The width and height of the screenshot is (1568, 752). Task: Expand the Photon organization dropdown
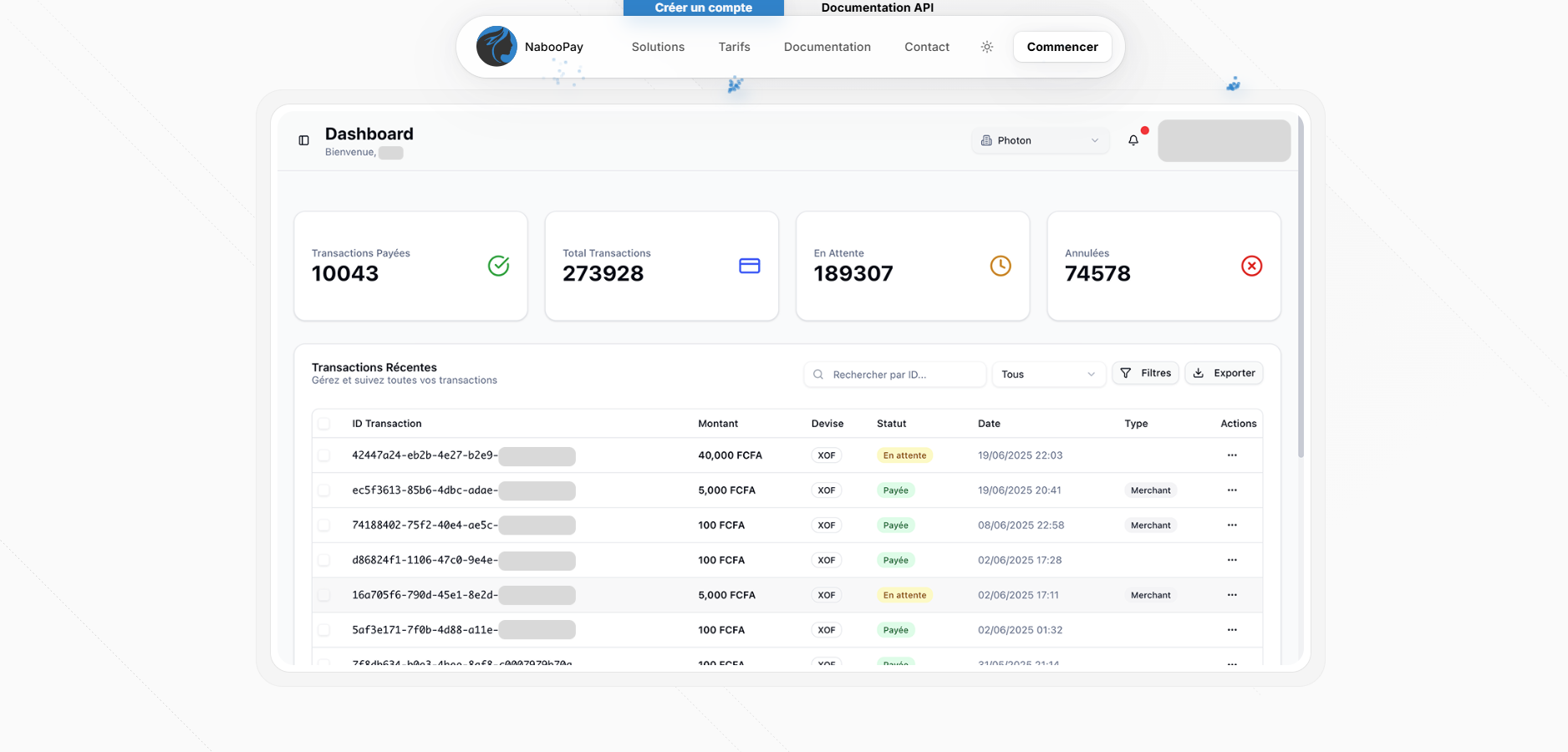(x=1040, y=140)
